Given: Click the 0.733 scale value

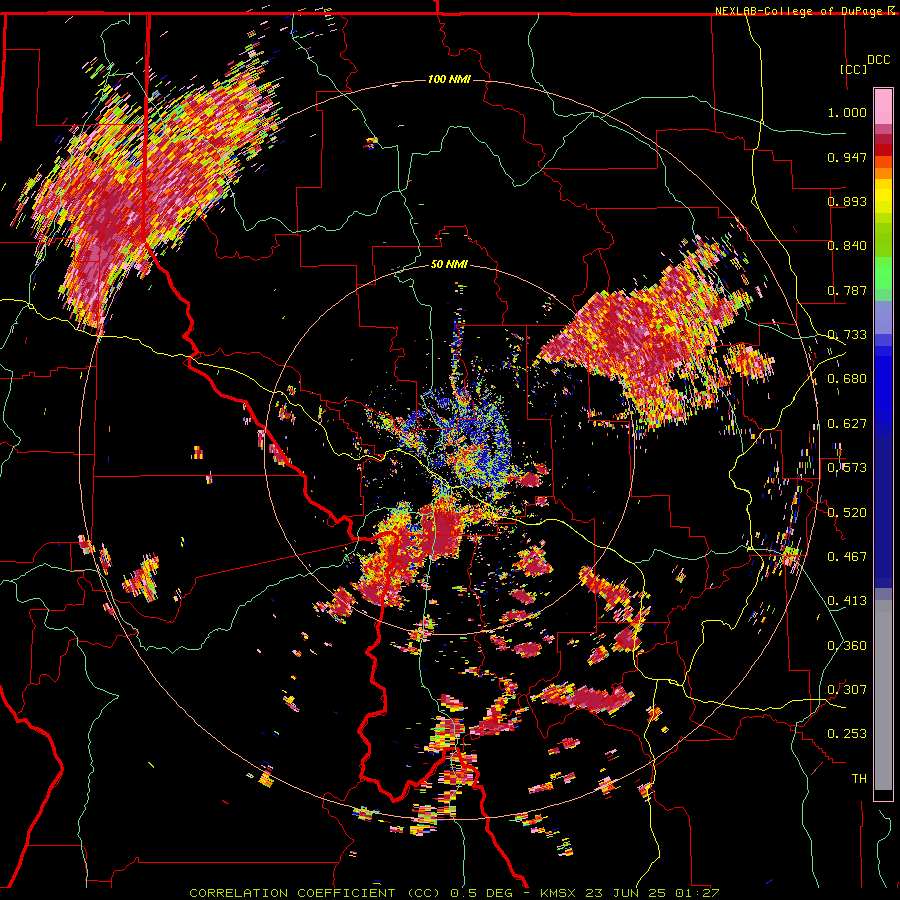Looking at the screenshot, I should pyautogui.click(x=847, y=335).
